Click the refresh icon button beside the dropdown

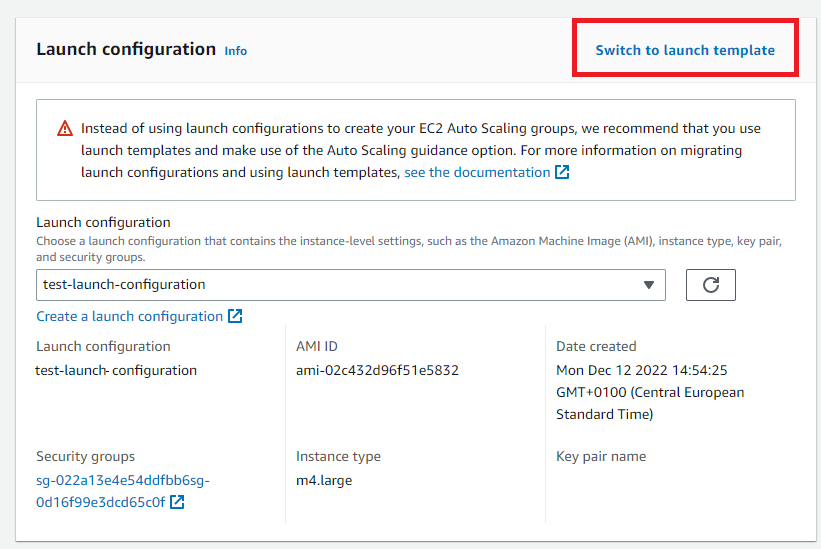tap(711, 285)
